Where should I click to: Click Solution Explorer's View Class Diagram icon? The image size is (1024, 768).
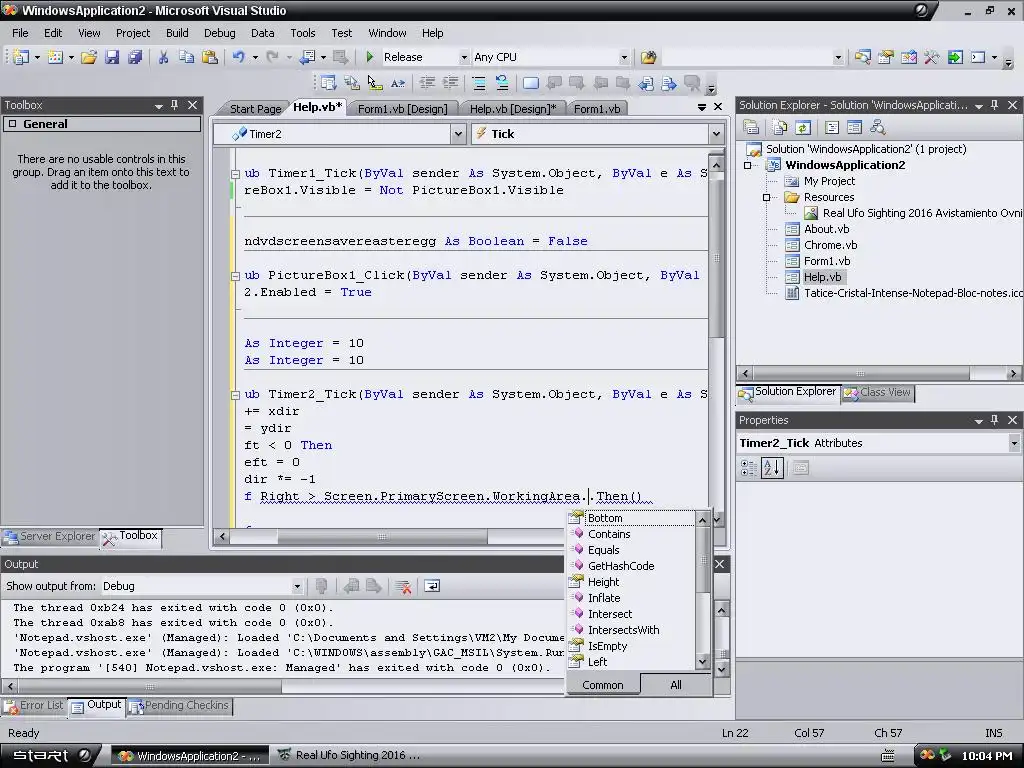(x=878, y=127)
